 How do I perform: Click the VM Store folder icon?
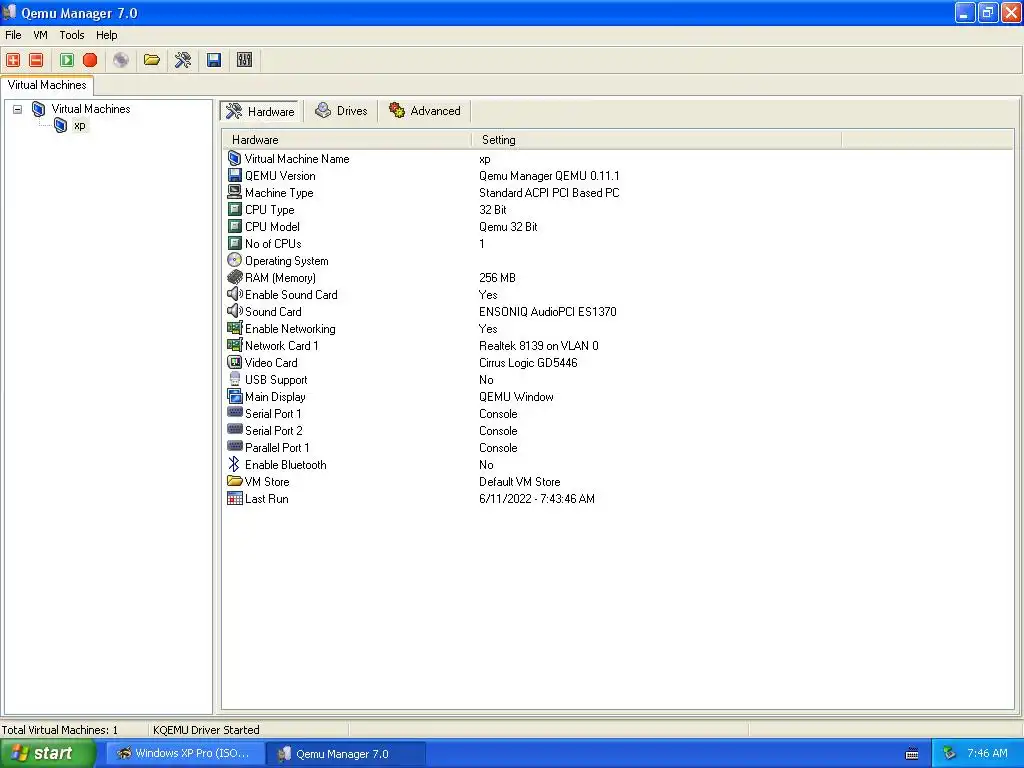(x=234, y=481)
